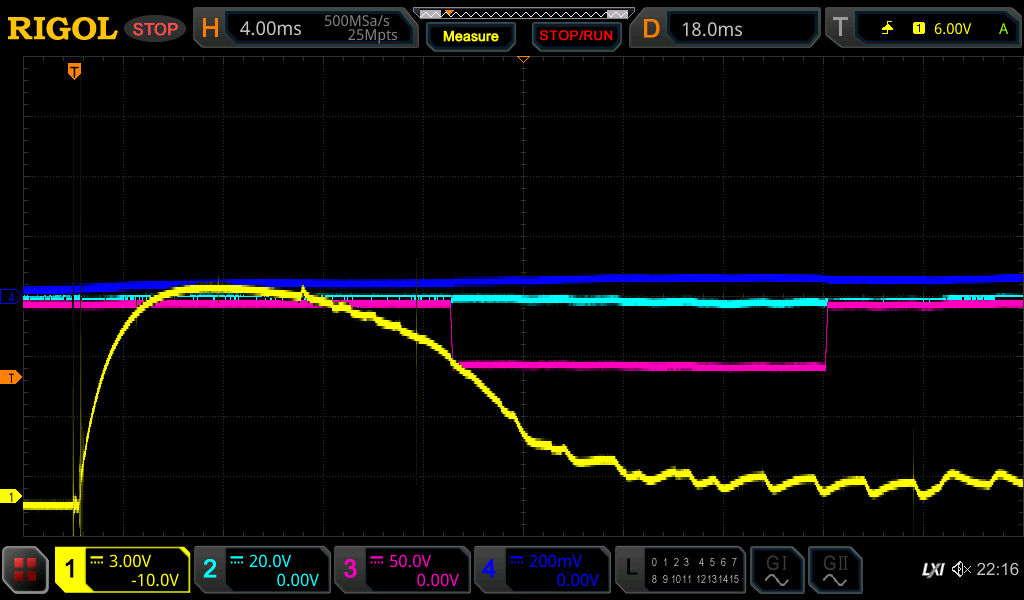Click the waveform memory position bar at top
The width and height of the screenshot is (1024, 600).
pyautogui.click(x=523, y=13)
